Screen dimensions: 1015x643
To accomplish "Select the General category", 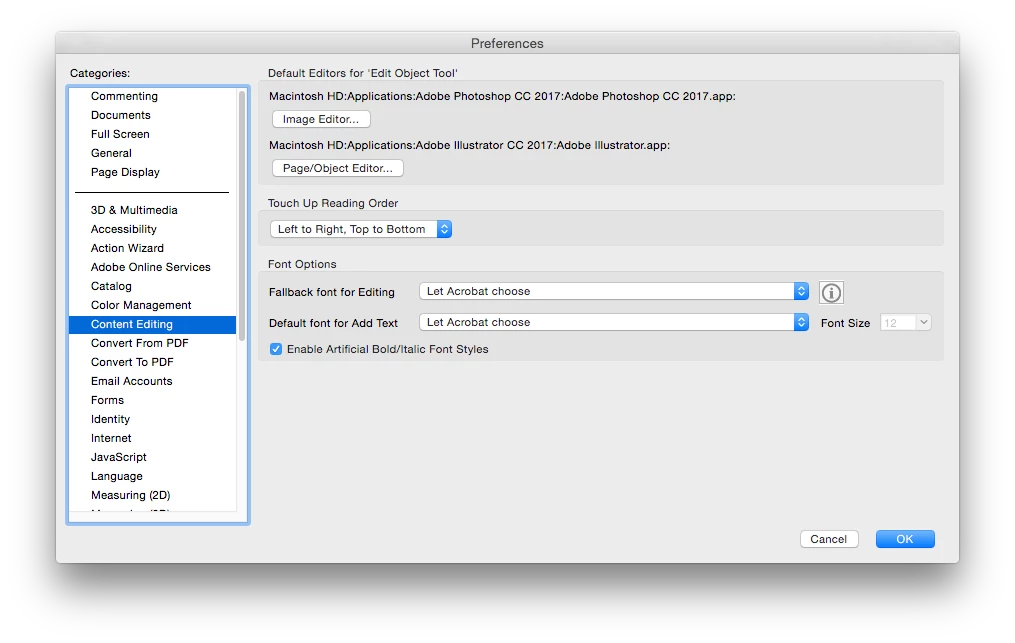I will coord(153,153).
